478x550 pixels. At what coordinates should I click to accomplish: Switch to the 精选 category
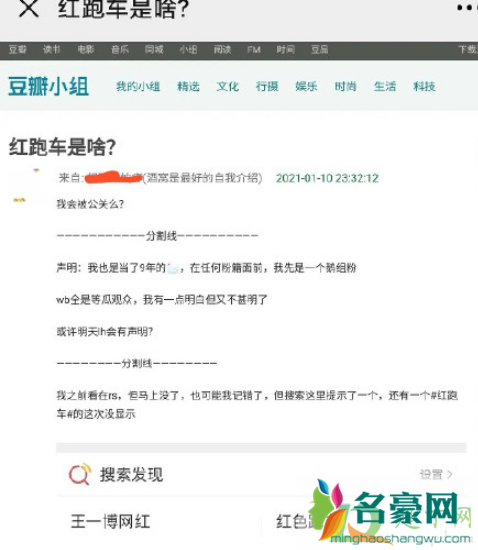coord(188,86)
